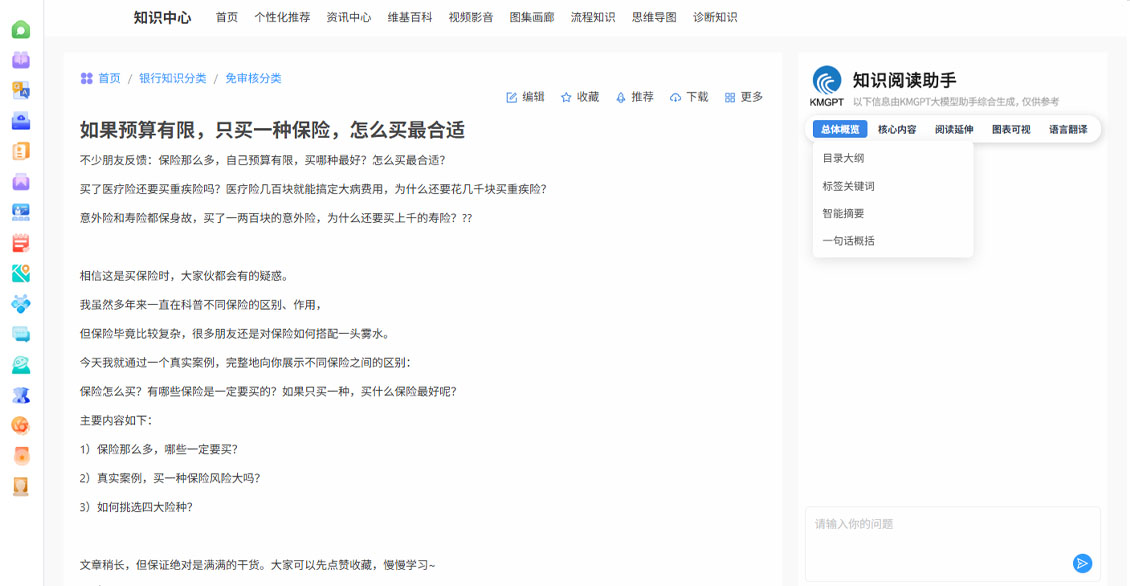1130x586 pixels.
Task: Open the light blue message sidebar icon
Action: (x=21, y=334)
